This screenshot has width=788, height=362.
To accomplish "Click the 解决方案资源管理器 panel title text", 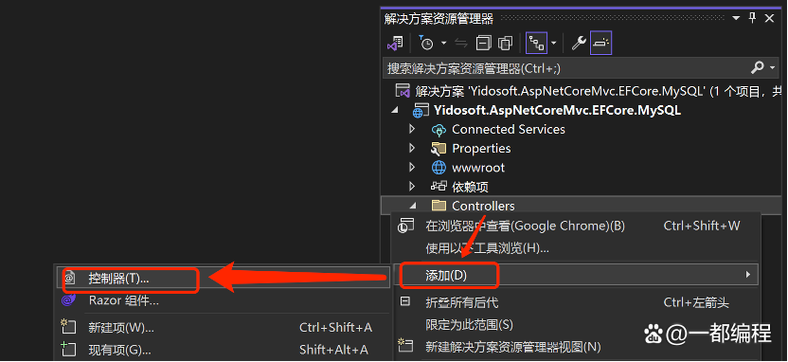I will [439, 19].
